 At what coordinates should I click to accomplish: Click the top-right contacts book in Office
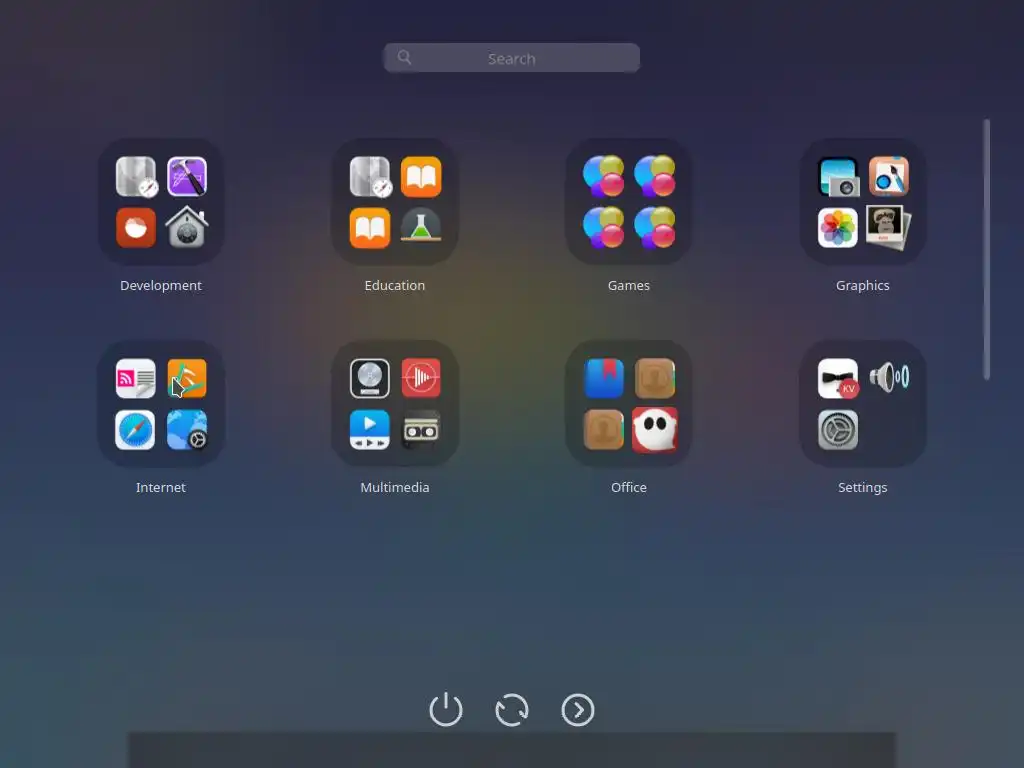pyautogui.click(x=654, y=378)
